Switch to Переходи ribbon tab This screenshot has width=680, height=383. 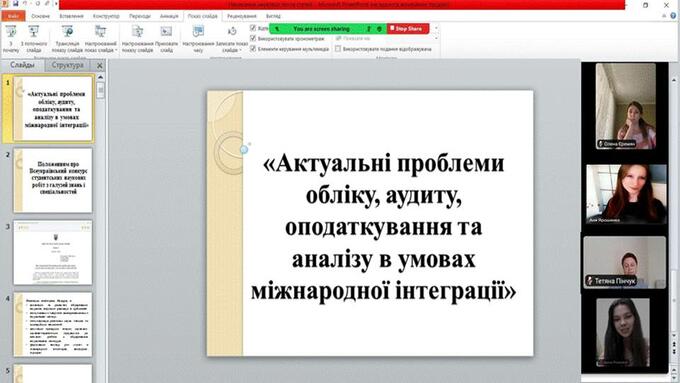pyautogui.click(x=140, y=16)
